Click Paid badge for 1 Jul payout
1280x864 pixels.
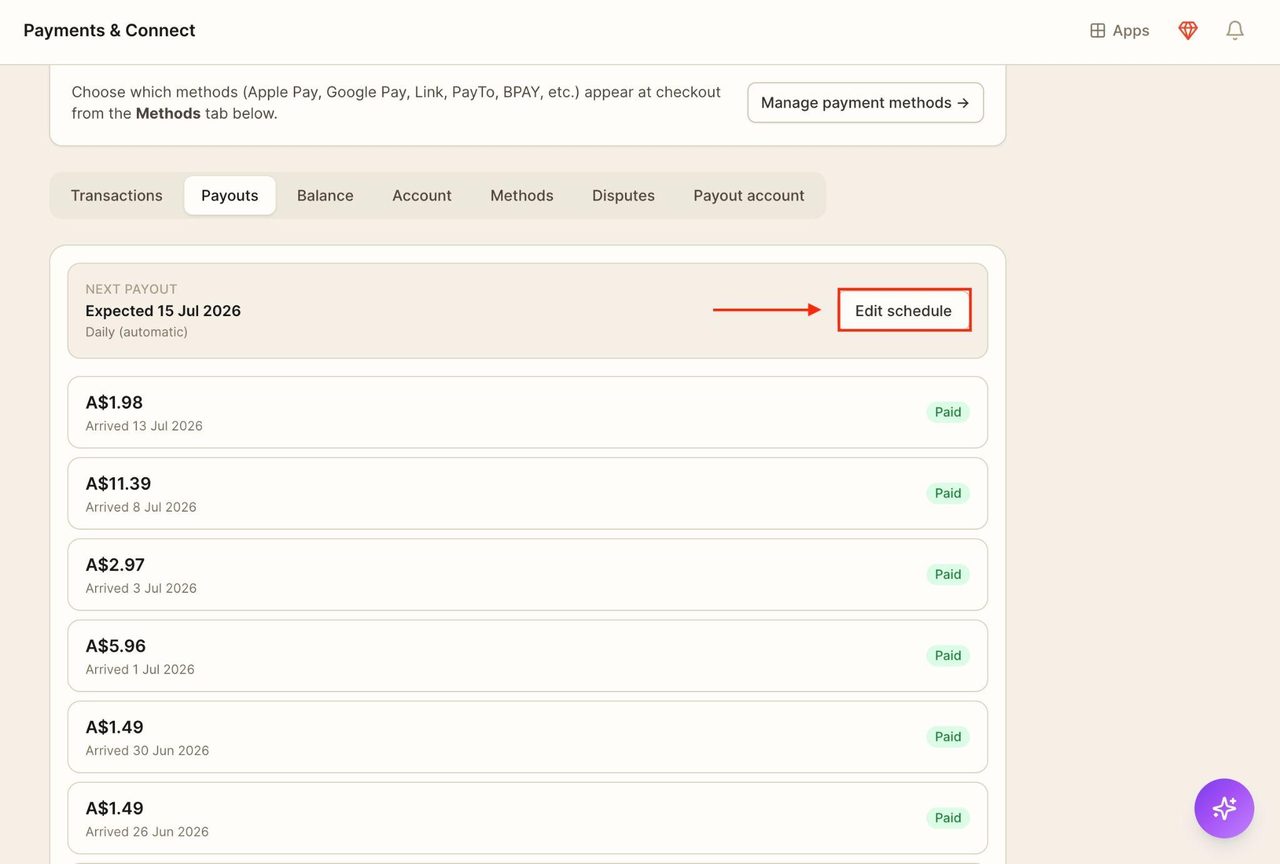coord(948,655)
